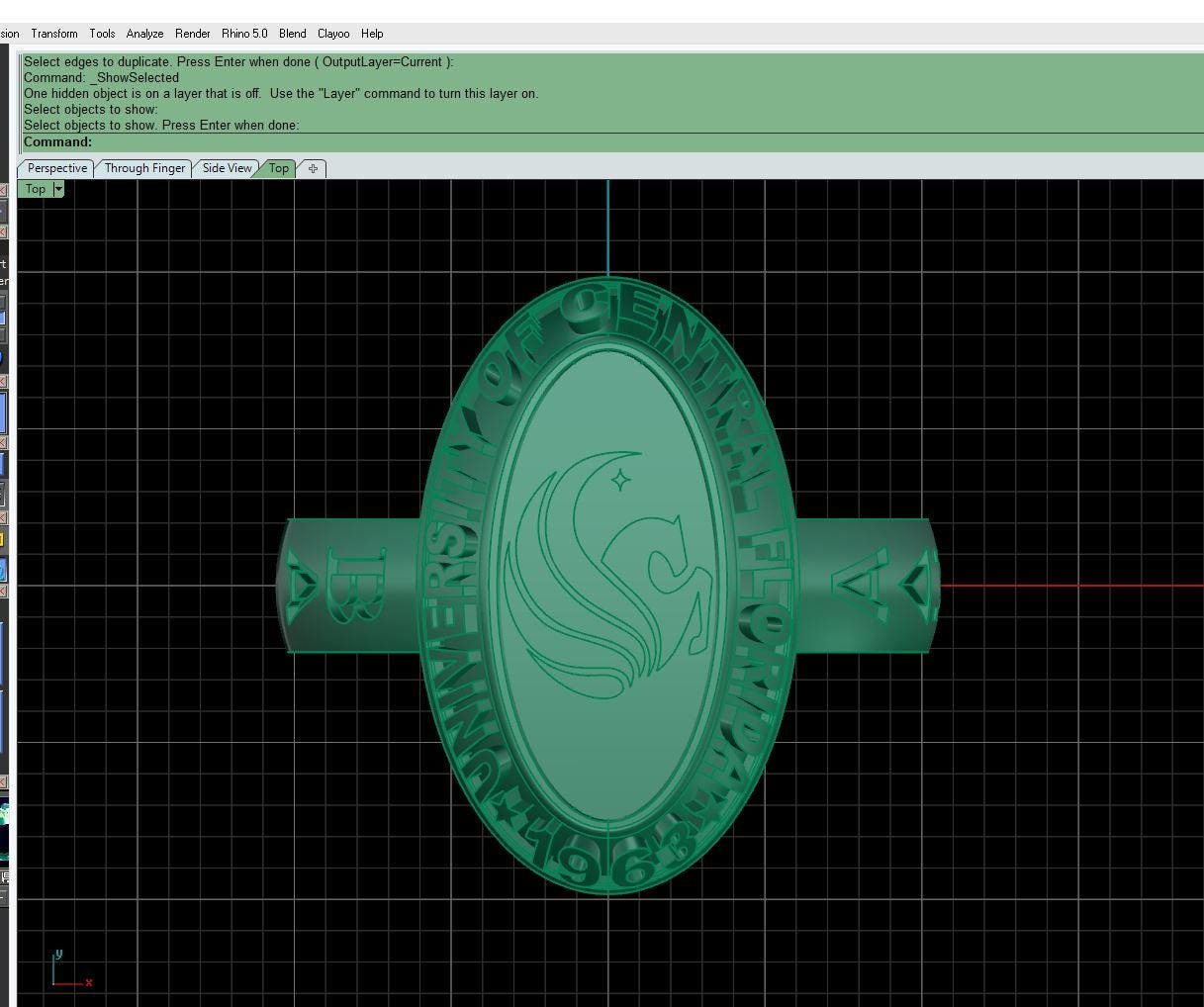Switch to the Side View viewport tab
This screenshot has height=1007, width=1204.
(x=227, y=168)
